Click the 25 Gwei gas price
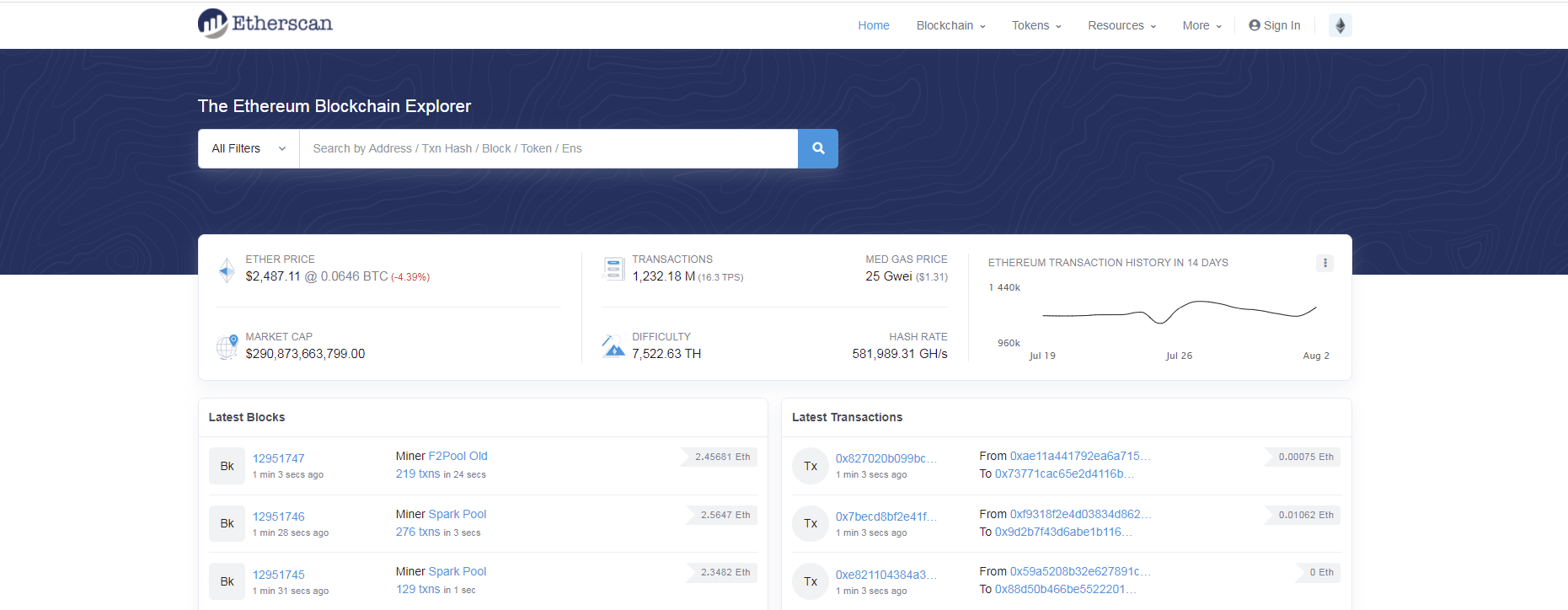The height and width of the screenshot is (610, 1568). tap(888, 276)
